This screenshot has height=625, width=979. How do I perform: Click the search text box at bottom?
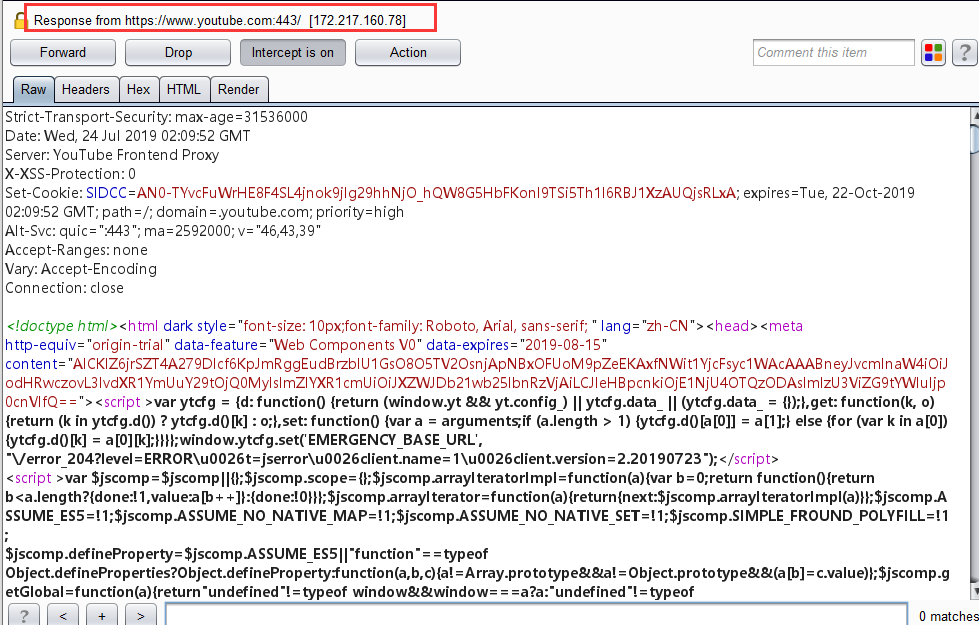coord(536,615)
